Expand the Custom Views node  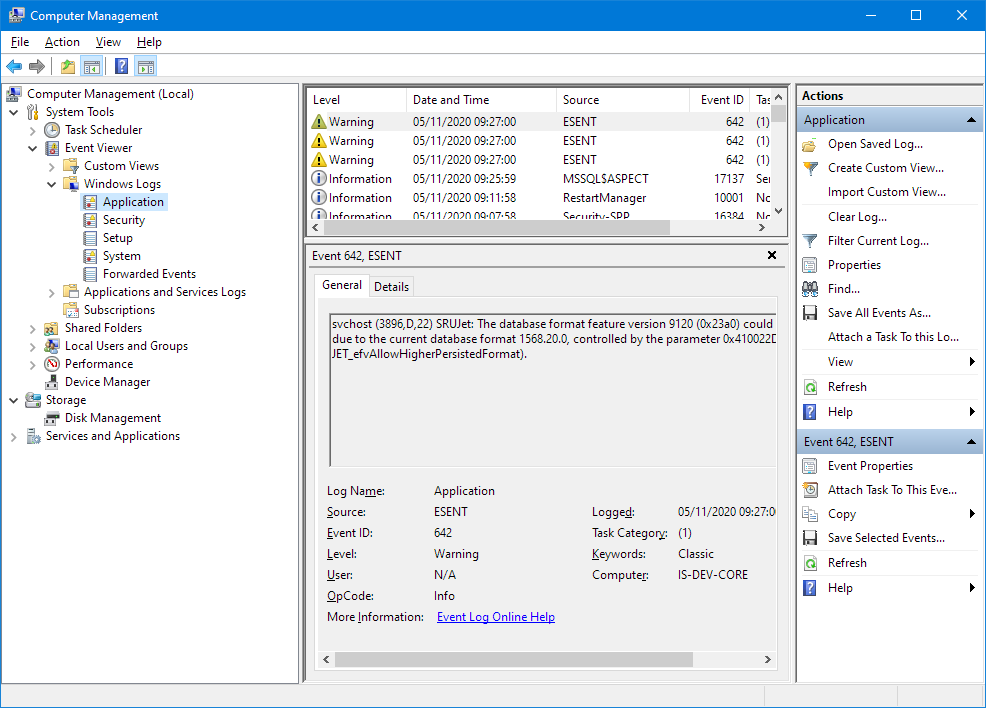click(x=52, y=167)
